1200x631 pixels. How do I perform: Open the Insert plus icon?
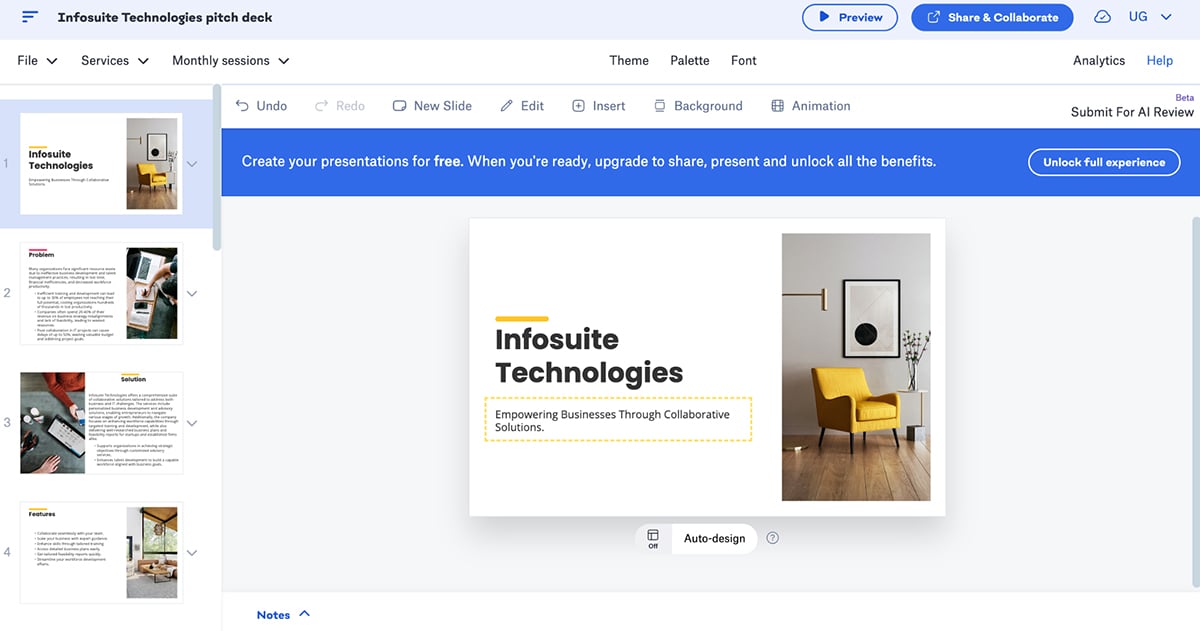click(578, 106)
